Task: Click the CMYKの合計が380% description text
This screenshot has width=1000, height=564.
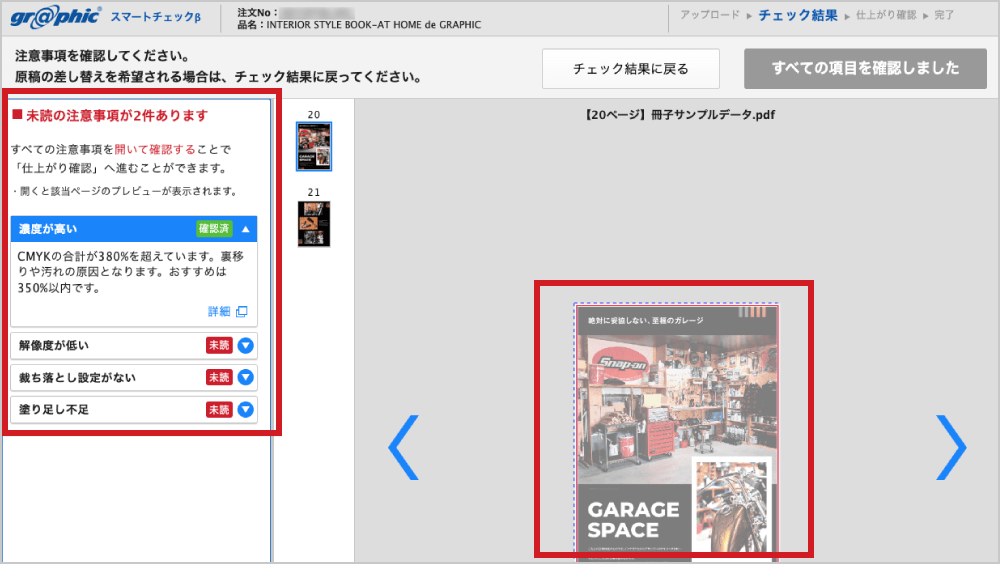Action: [131, 272]
